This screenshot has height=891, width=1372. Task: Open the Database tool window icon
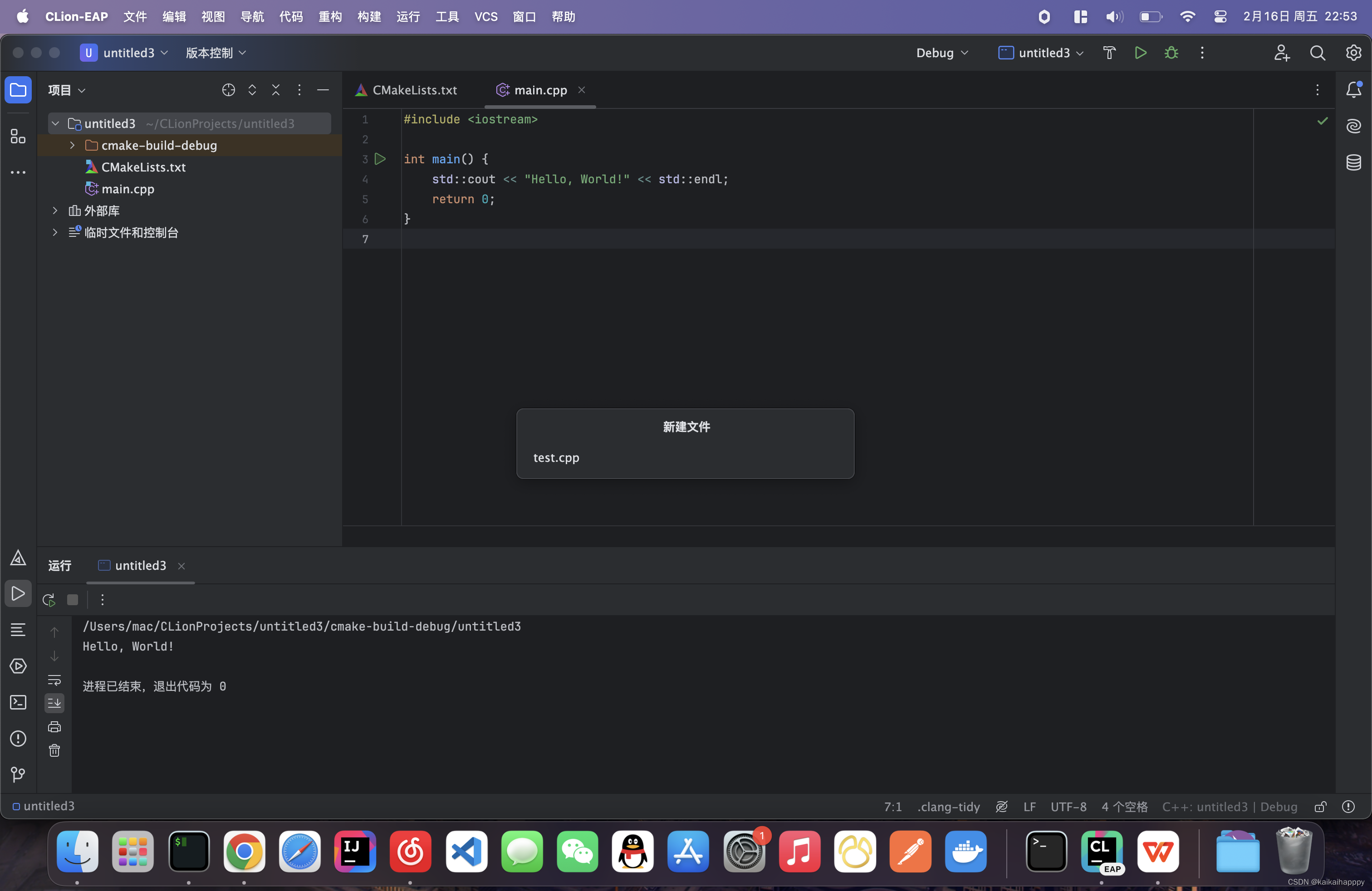tap(1353, 162)
